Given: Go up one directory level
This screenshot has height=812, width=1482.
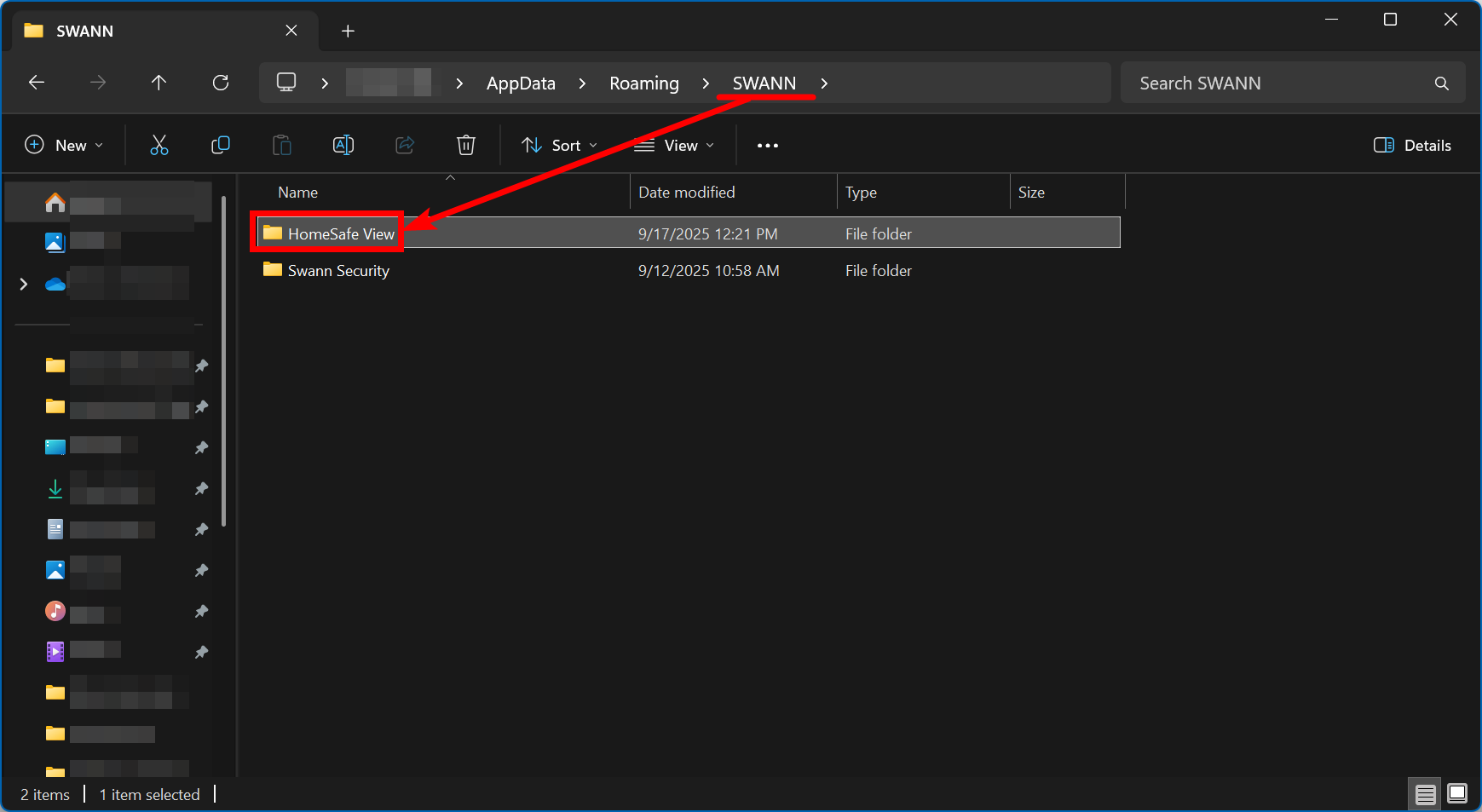Looking at the screenshot, I should click(159, 83).
